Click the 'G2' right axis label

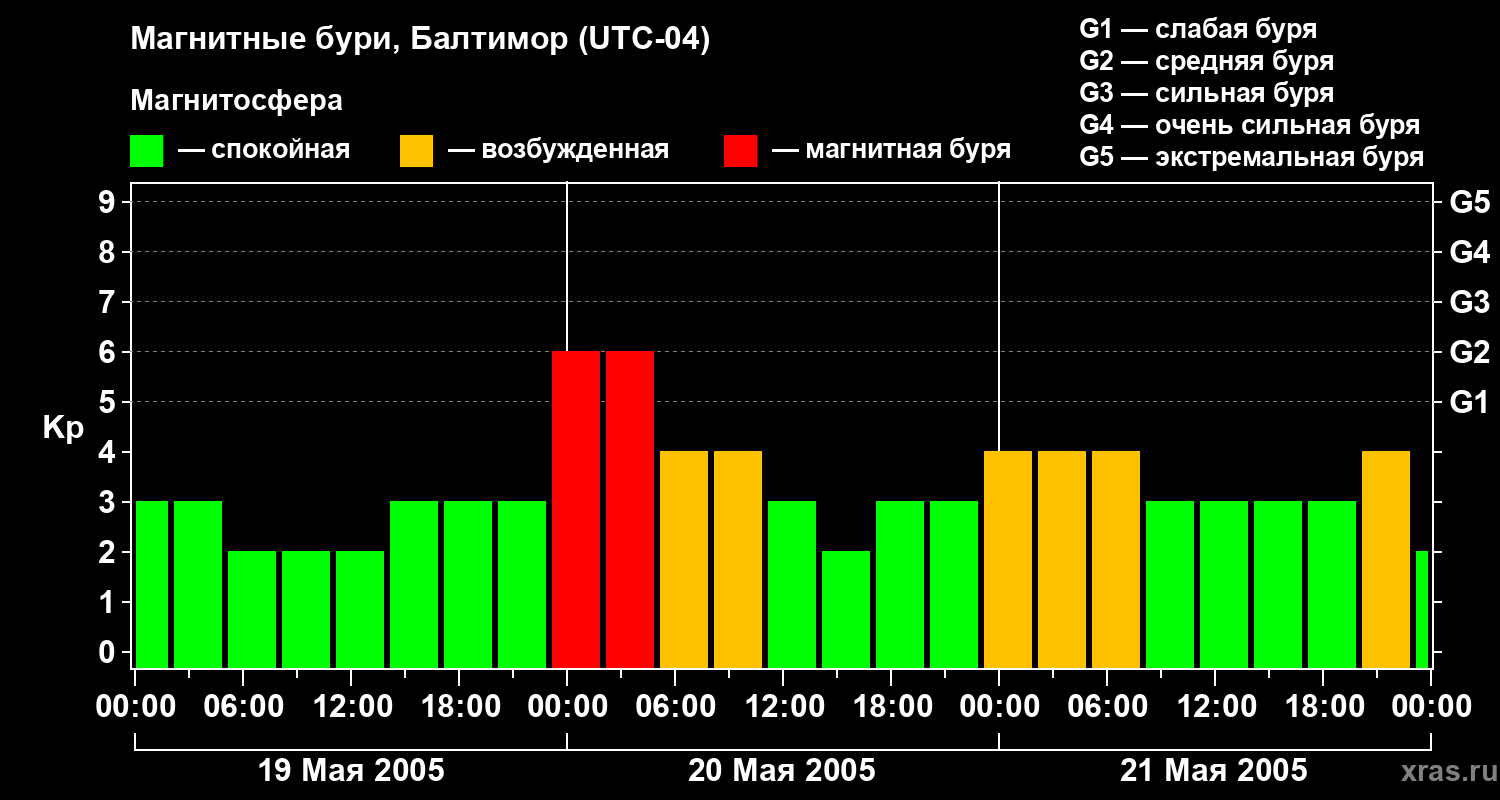(1469, 353)
